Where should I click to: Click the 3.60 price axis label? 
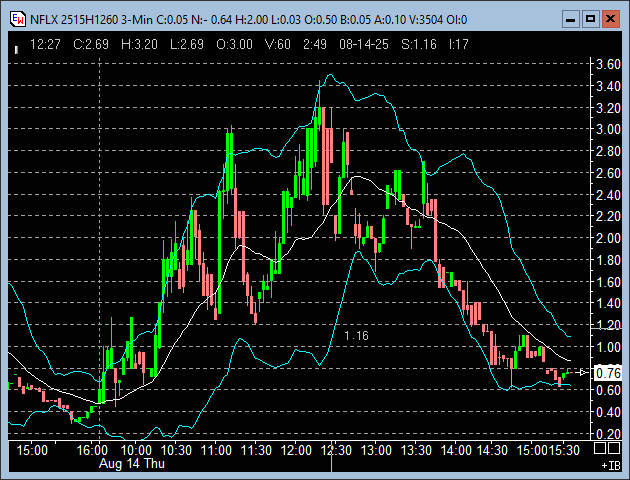click(608, 64)
